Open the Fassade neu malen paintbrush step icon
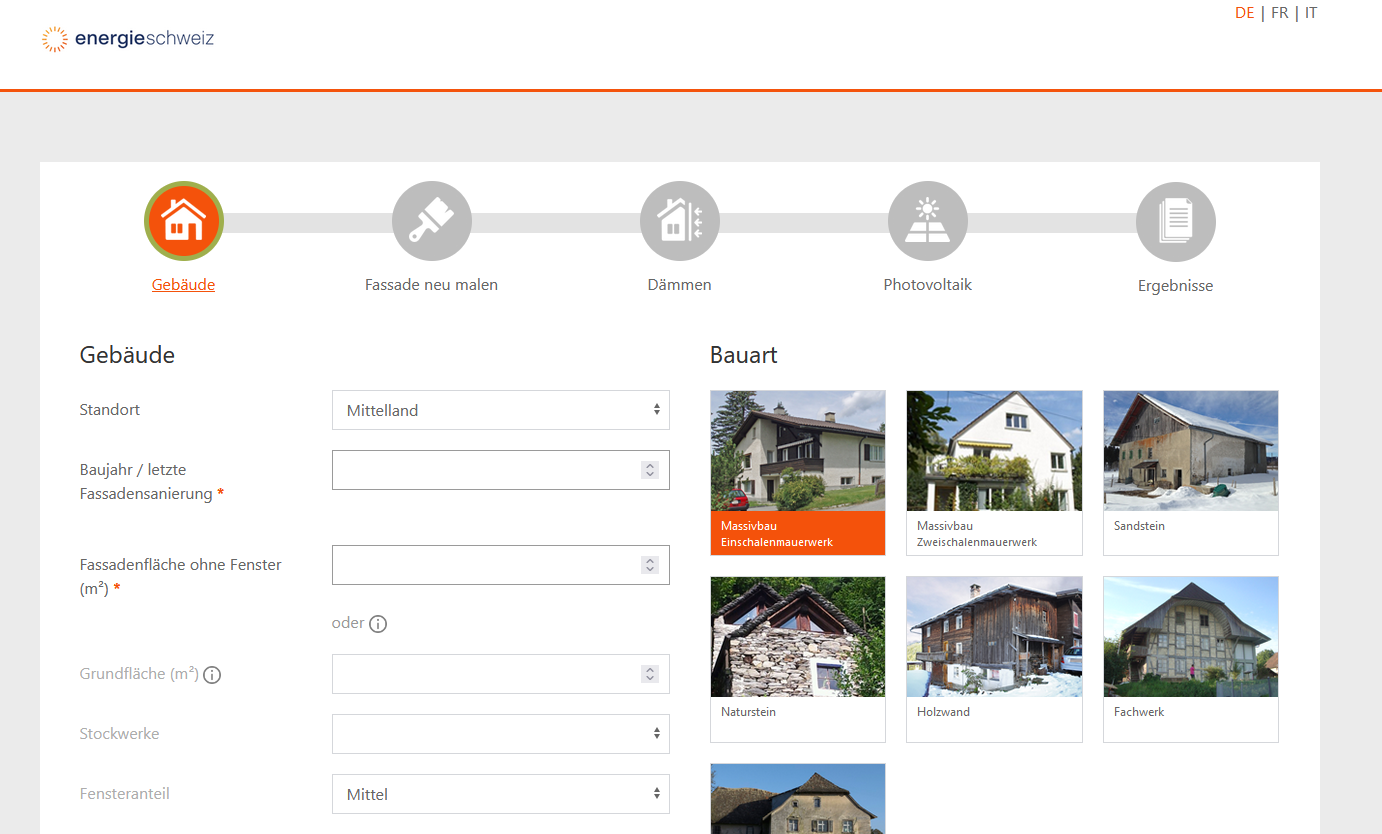1382x834 pixels. (432, 221)
